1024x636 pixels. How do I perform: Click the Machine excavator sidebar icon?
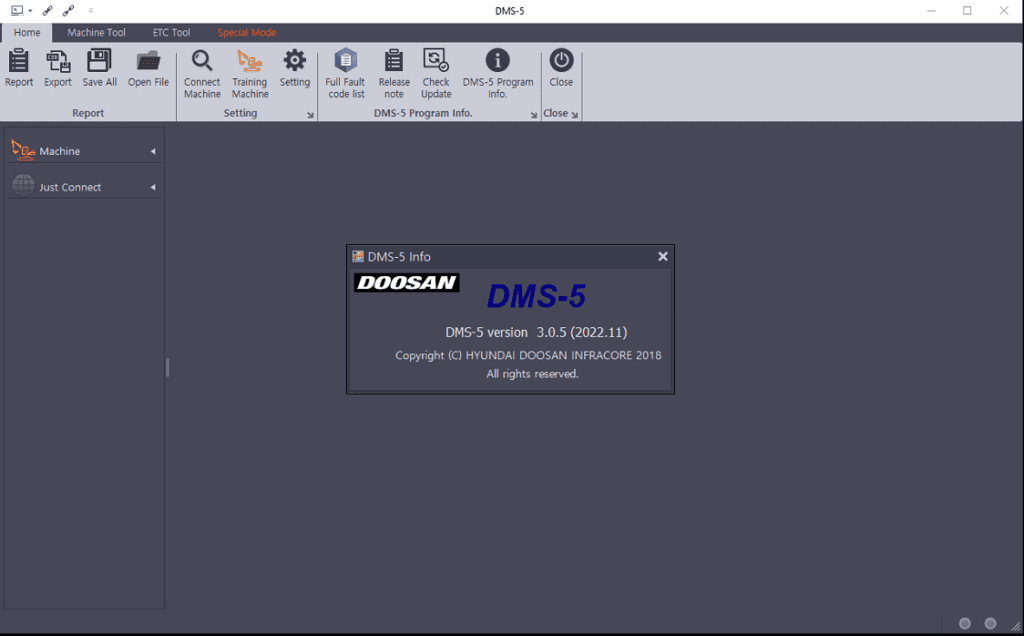tap(23, 150)
